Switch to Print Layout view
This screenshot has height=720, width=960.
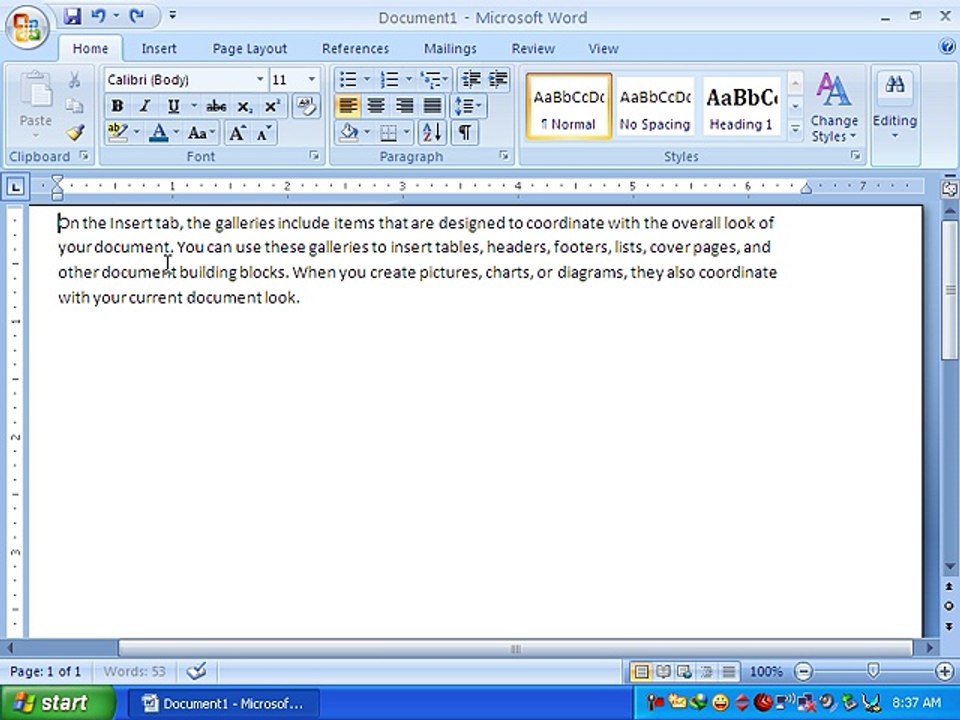click(x=641, y=672)
